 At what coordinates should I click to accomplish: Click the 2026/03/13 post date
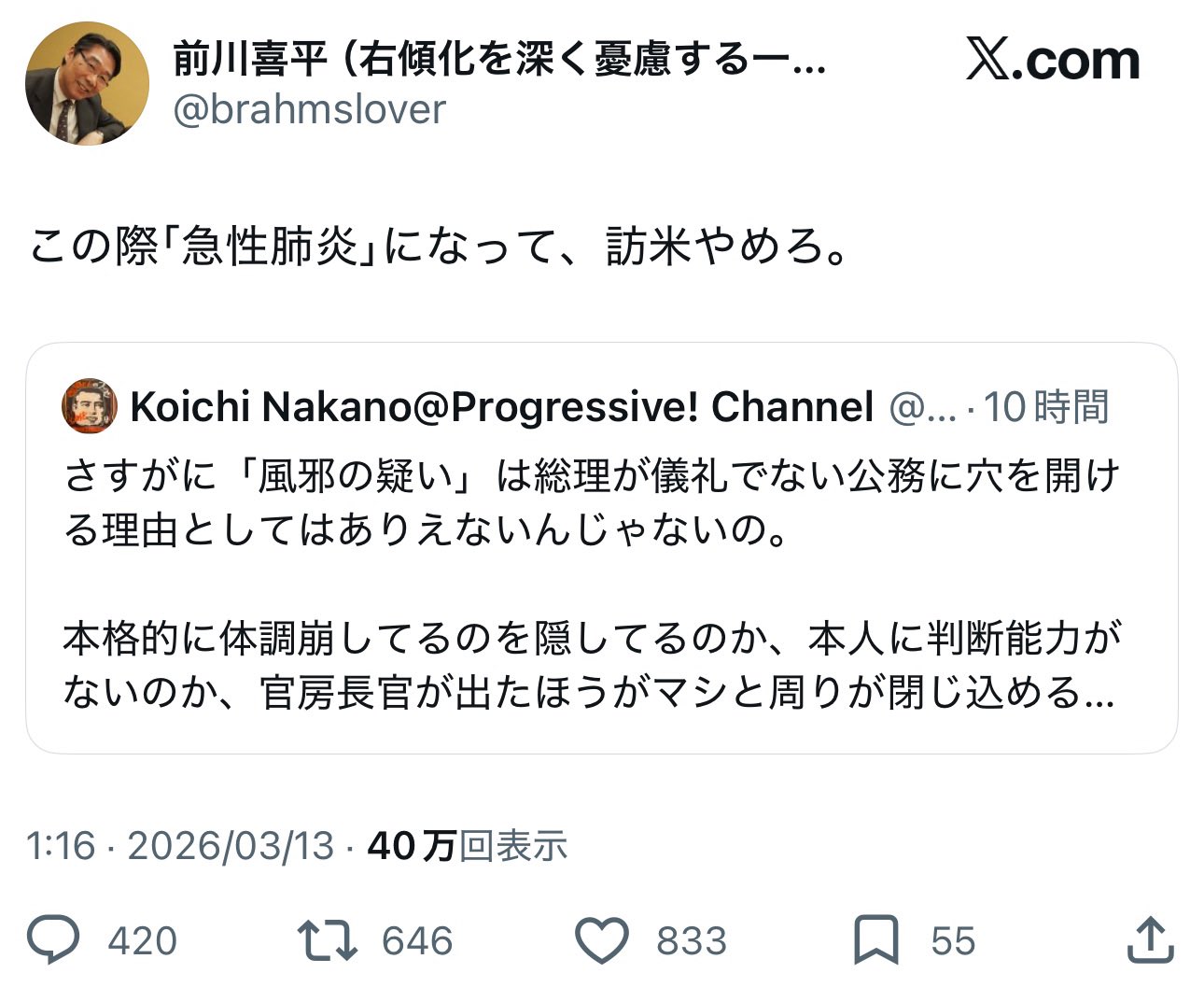pos(231,846)
